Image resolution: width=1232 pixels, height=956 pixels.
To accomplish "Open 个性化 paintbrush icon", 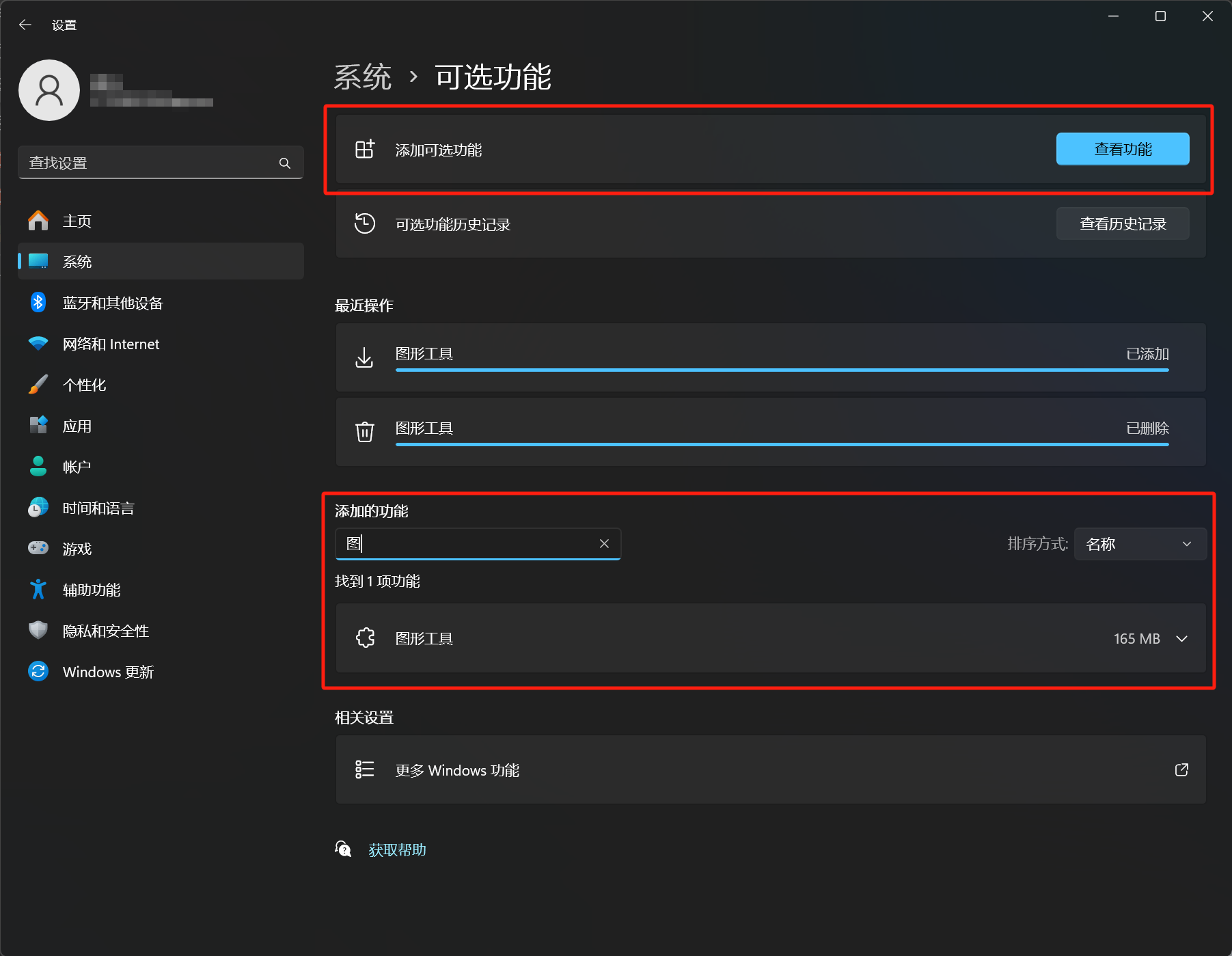I will tap(38, 384).
